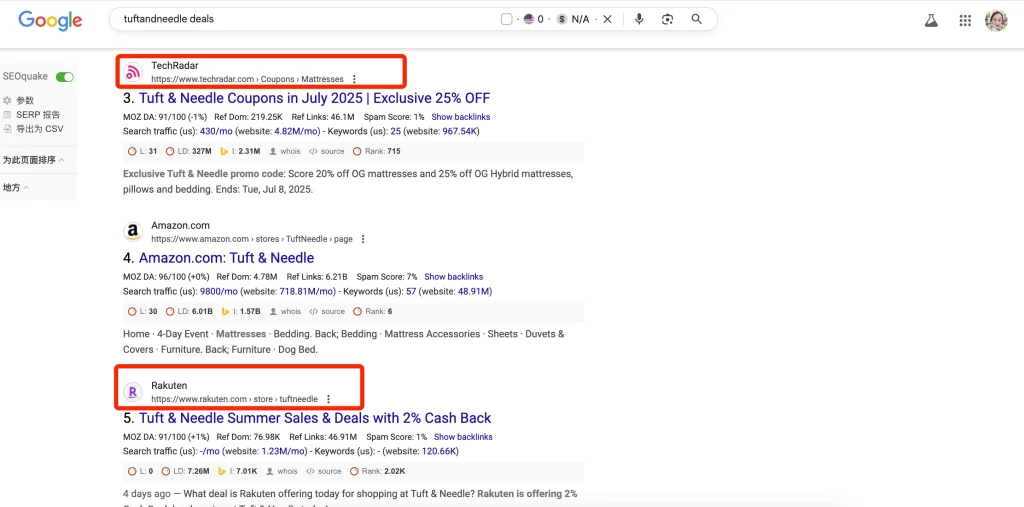Click Rakuten LD 7.26M metric

coord(185,472)
